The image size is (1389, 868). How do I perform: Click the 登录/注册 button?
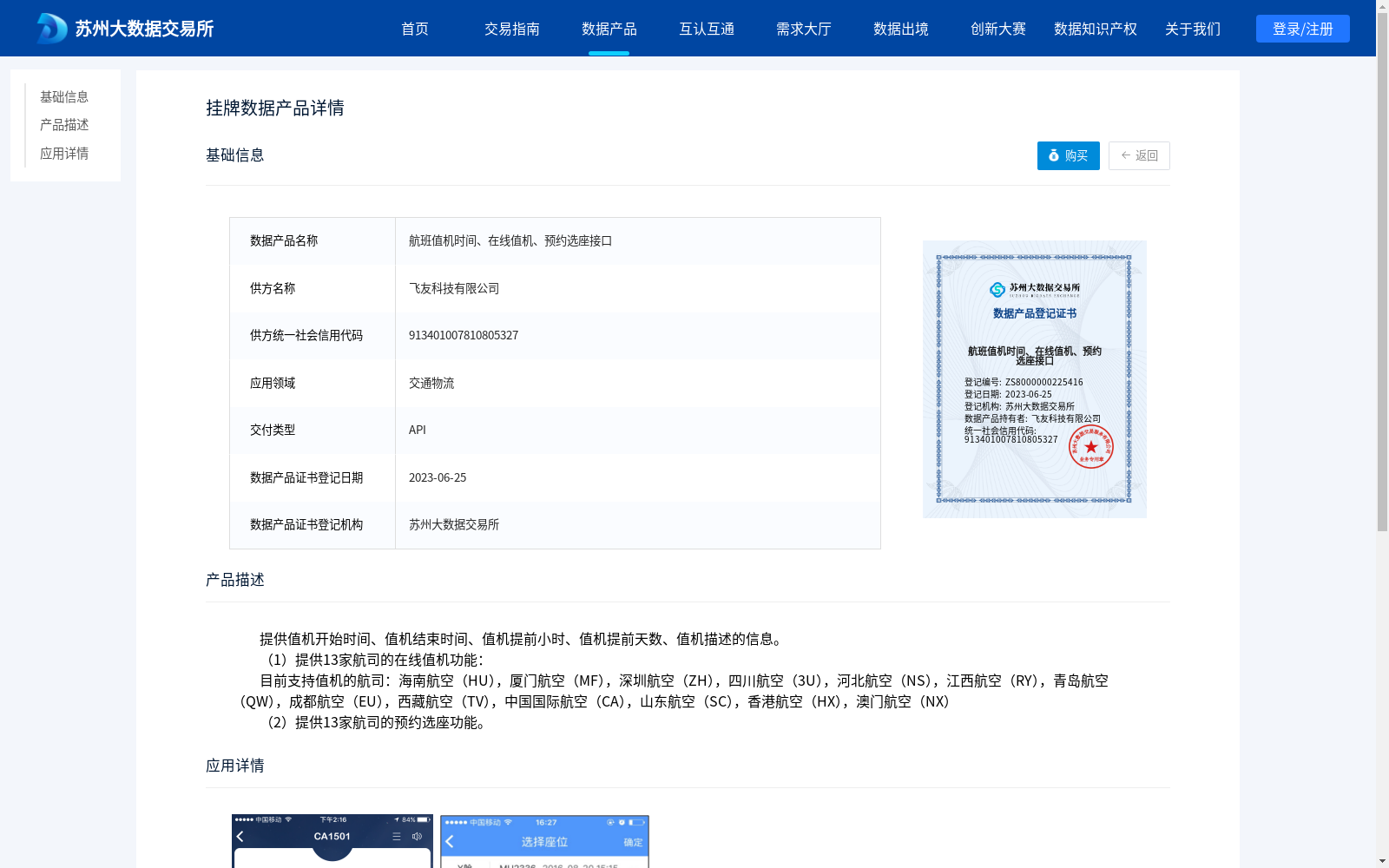pyautogui.click(x=1302, y=28)
